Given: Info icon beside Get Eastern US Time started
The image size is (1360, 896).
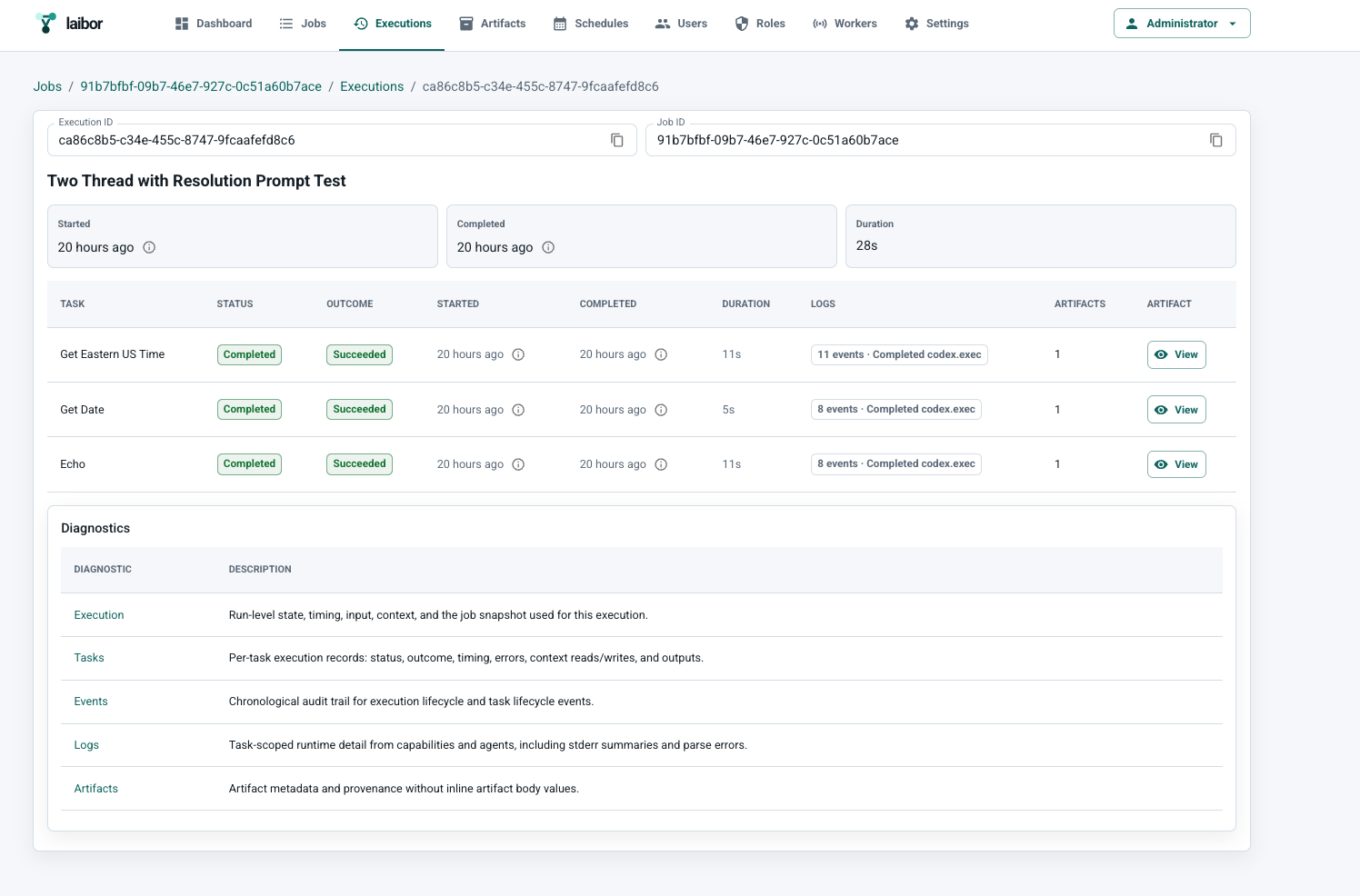Looking at the screenshot, I should [518, 354].
